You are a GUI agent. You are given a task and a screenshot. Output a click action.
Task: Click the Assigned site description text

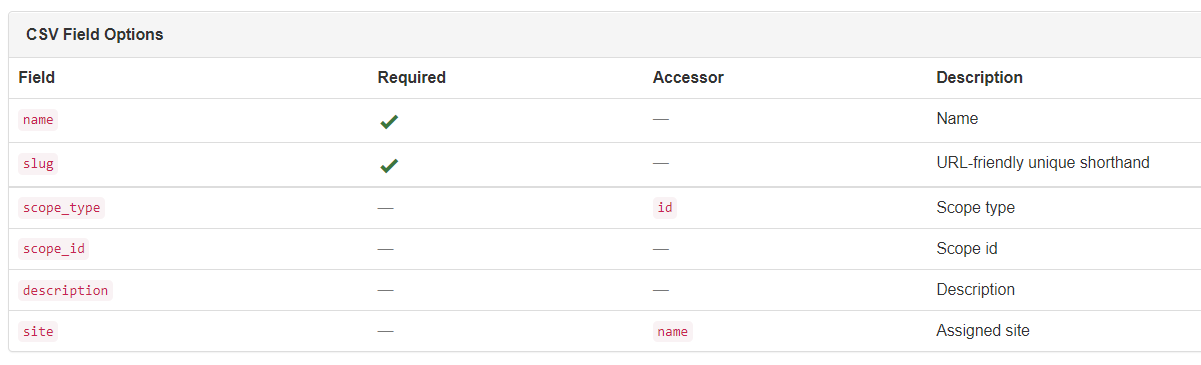[x=983, y=330]
